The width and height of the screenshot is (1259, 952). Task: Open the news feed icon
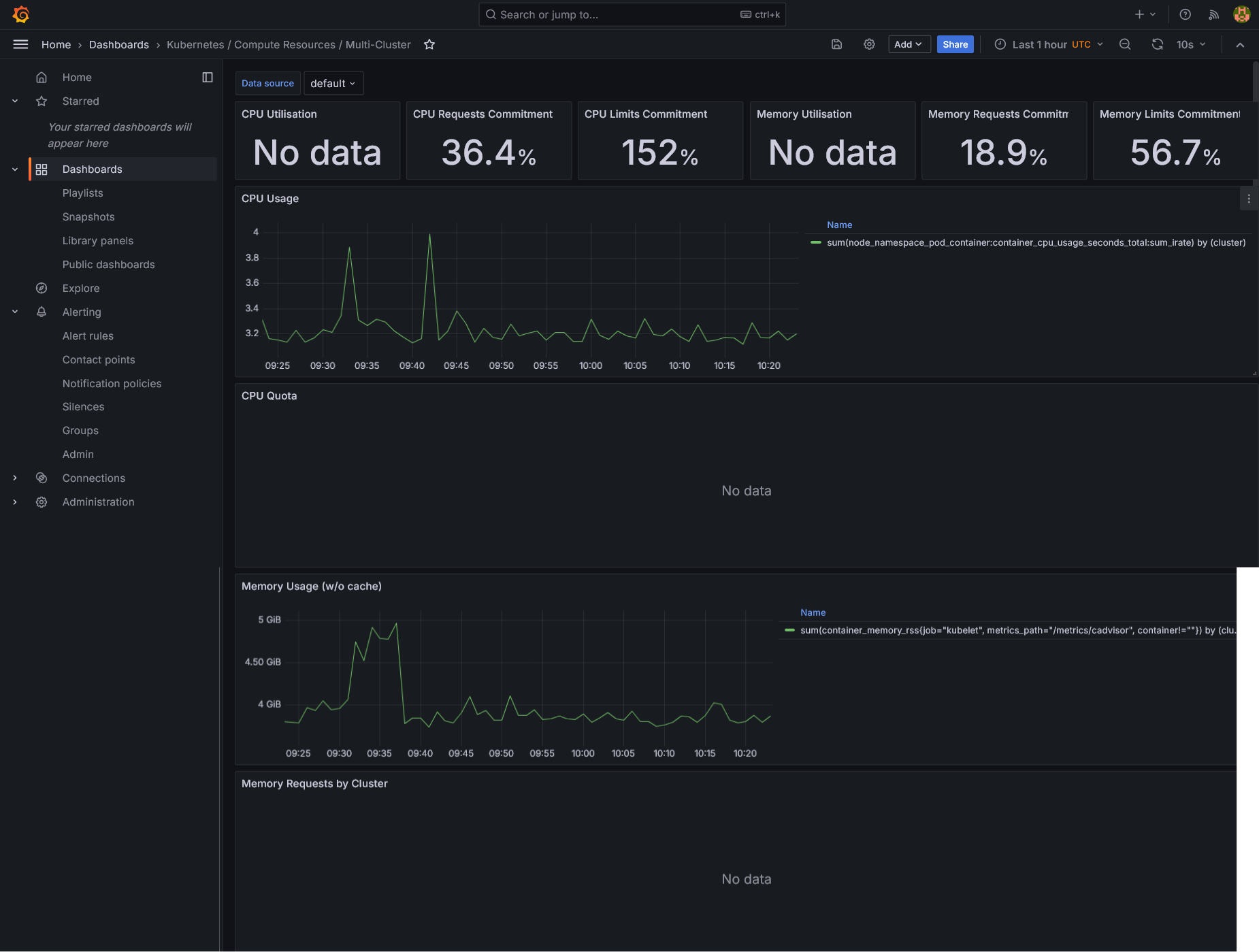tap(1213, 14)
